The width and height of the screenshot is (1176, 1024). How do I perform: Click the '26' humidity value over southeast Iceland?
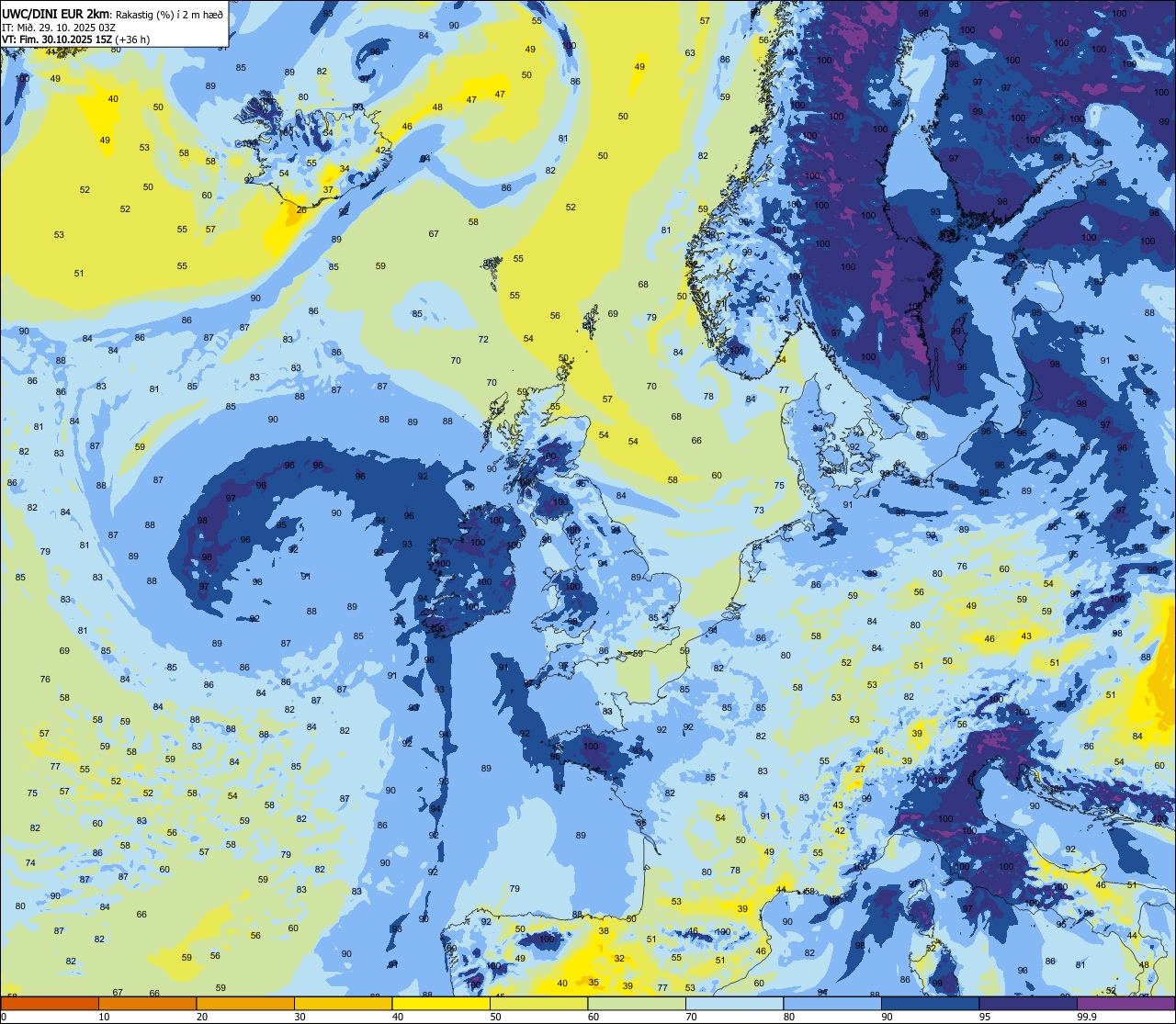(x=301, y=210)
